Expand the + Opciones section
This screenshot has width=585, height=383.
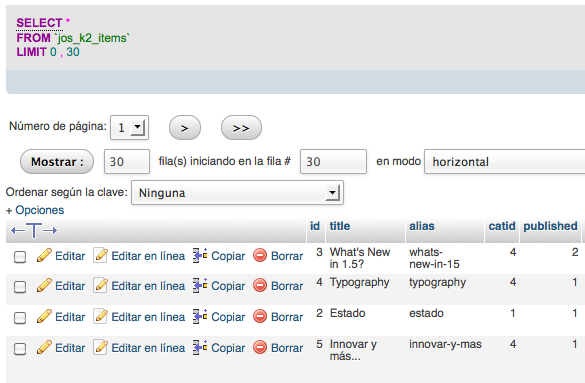tap(35, 210)
